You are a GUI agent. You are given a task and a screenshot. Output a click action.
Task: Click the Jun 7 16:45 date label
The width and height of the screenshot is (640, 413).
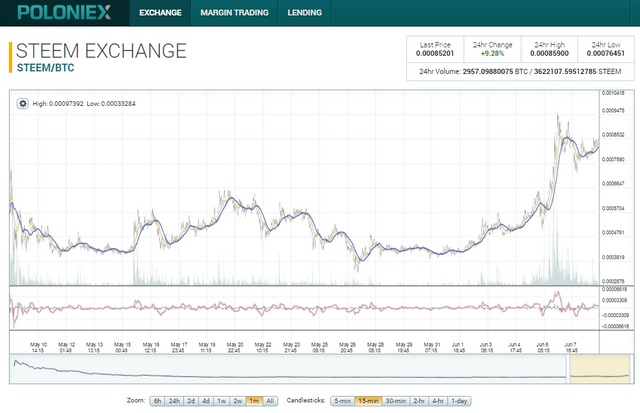point(571,347)
